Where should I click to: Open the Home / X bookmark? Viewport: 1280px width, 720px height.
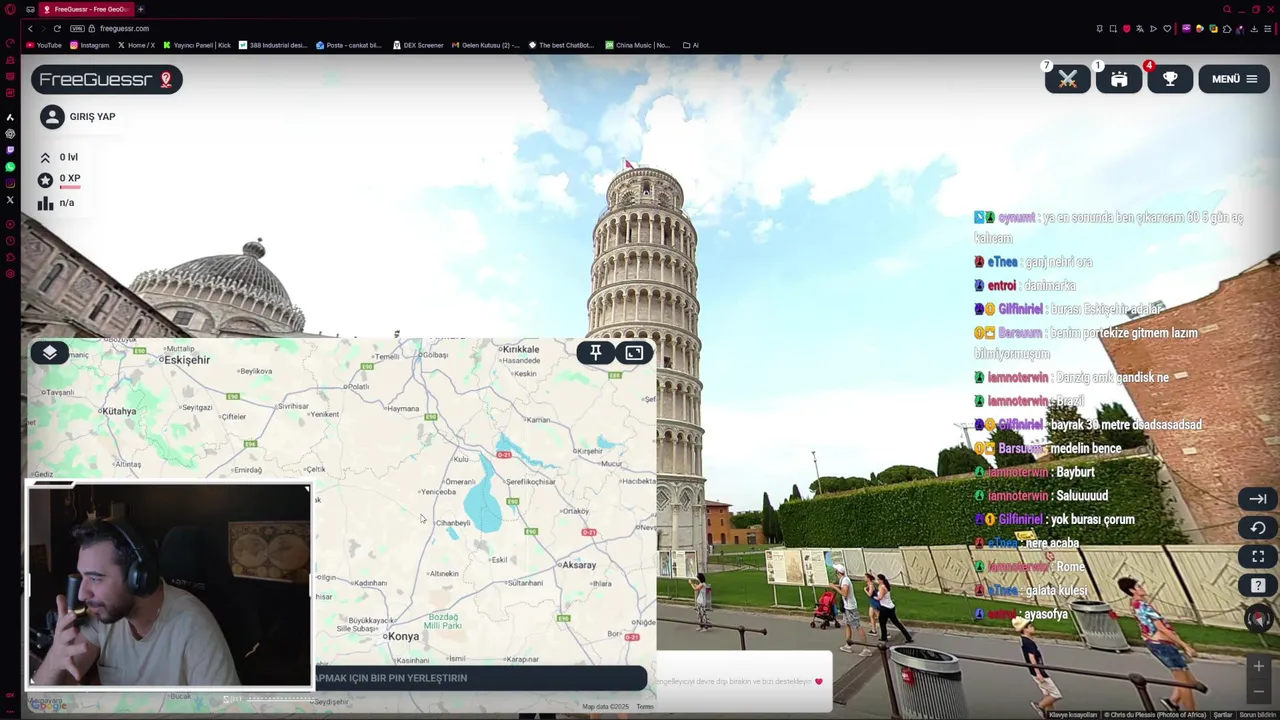(136, 45)
